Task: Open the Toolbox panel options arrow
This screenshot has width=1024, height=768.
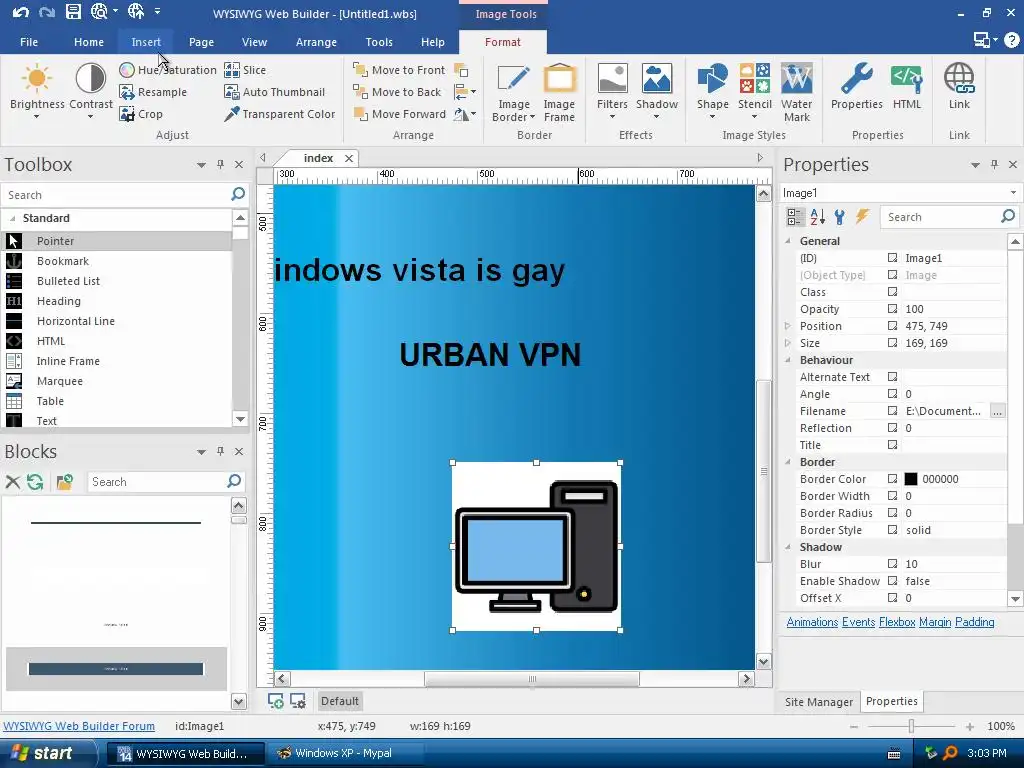Action: (201, 165)
